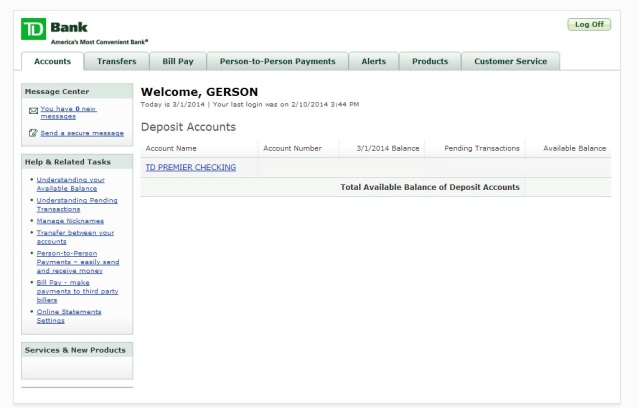
Task: Click the Send a secure message link
Action: point(82,133)
